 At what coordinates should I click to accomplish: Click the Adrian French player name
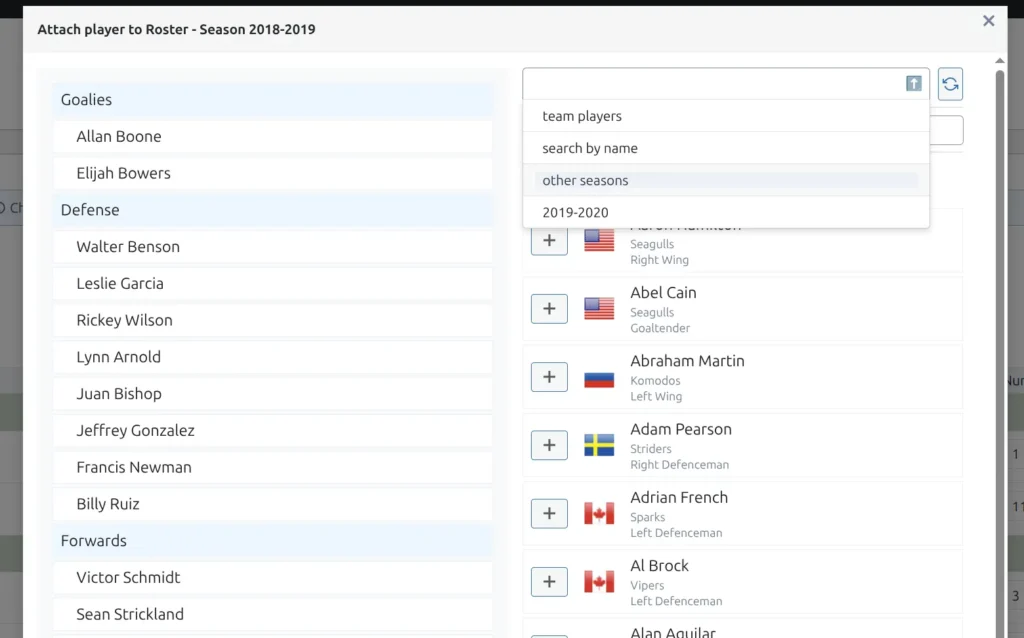click(x=679, y=498)
